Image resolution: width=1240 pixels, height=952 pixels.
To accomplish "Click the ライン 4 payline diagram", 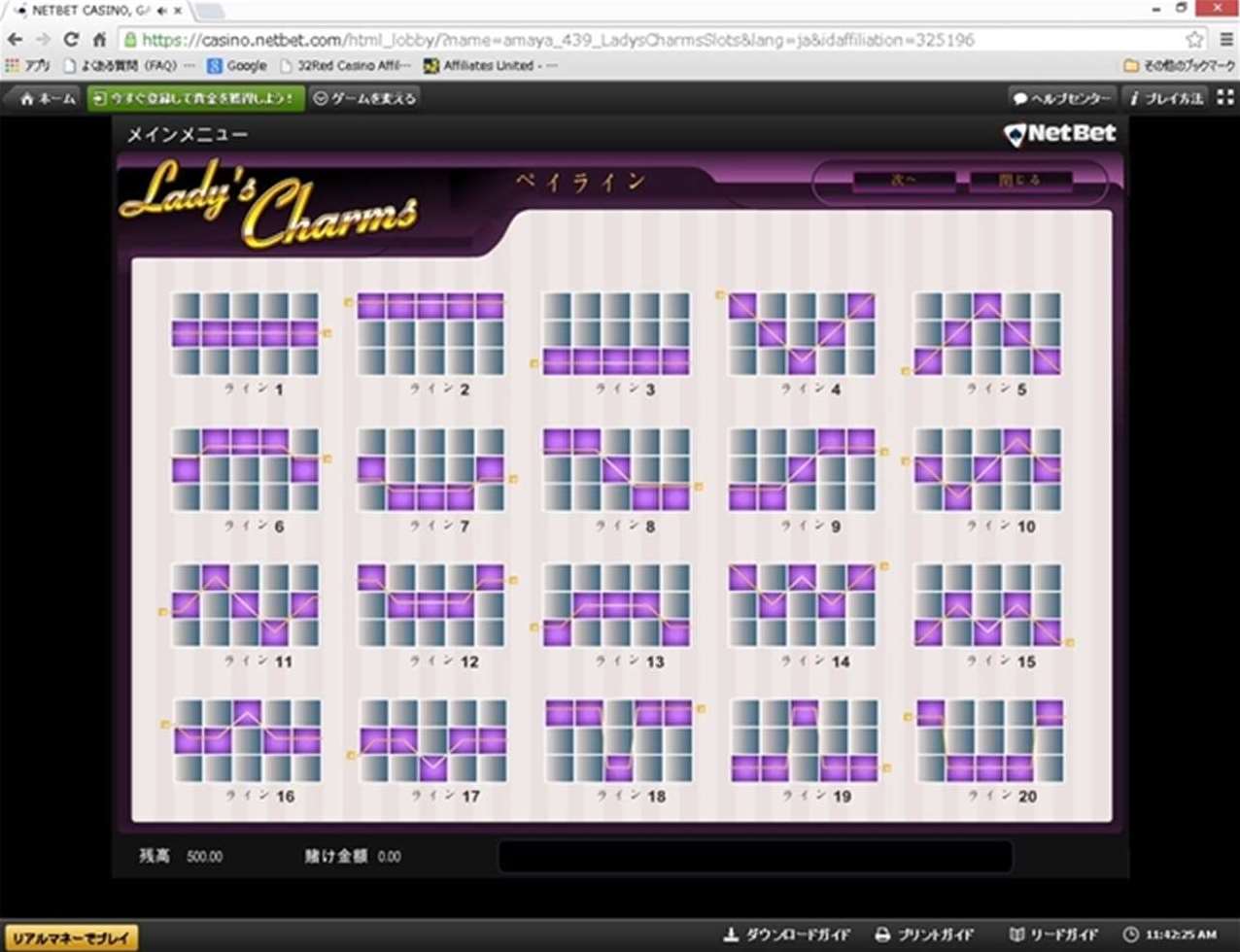I will point(802,333).
